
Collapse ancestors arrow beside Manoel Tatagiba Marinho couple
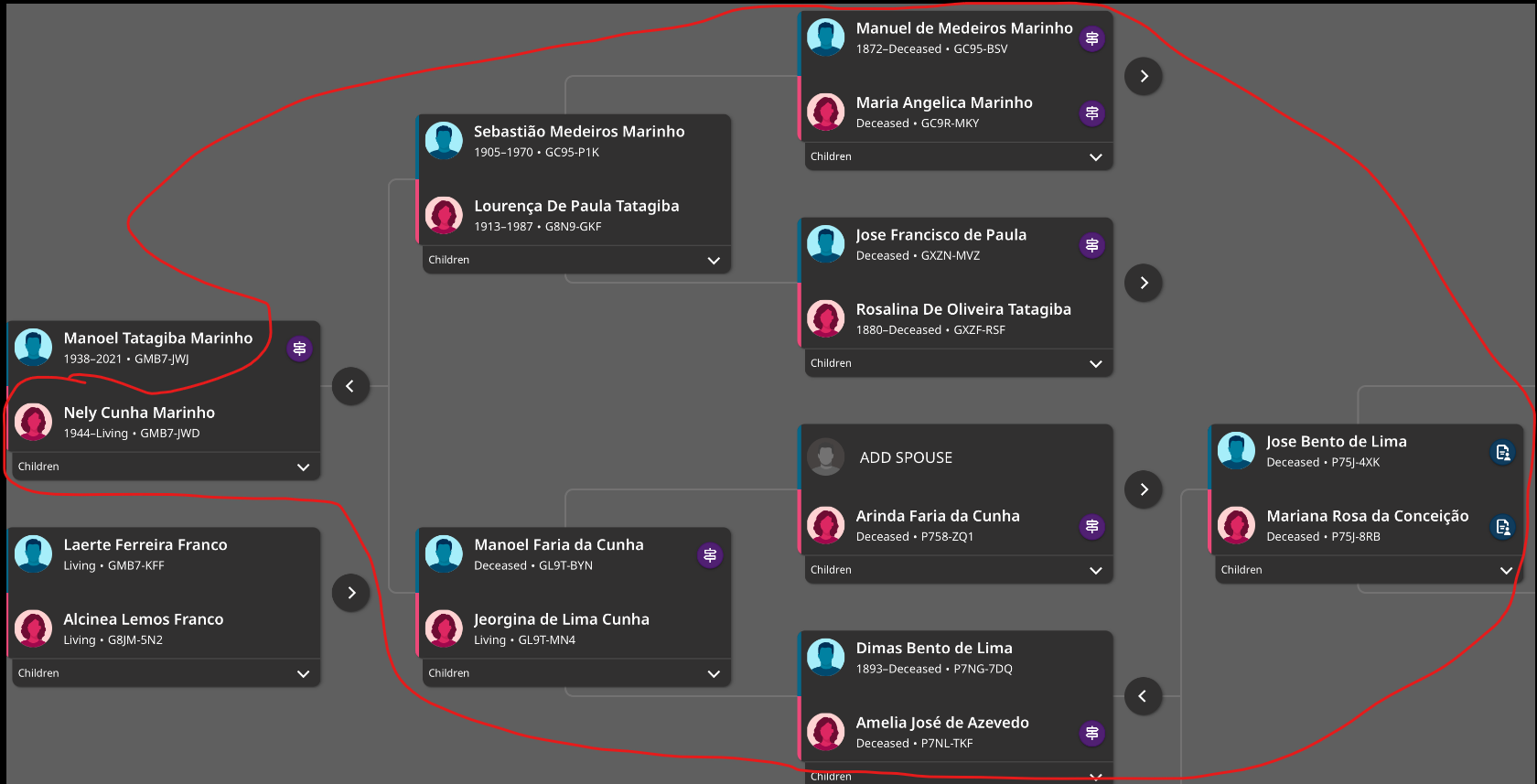pyautogui.click(x=350, y=386)
